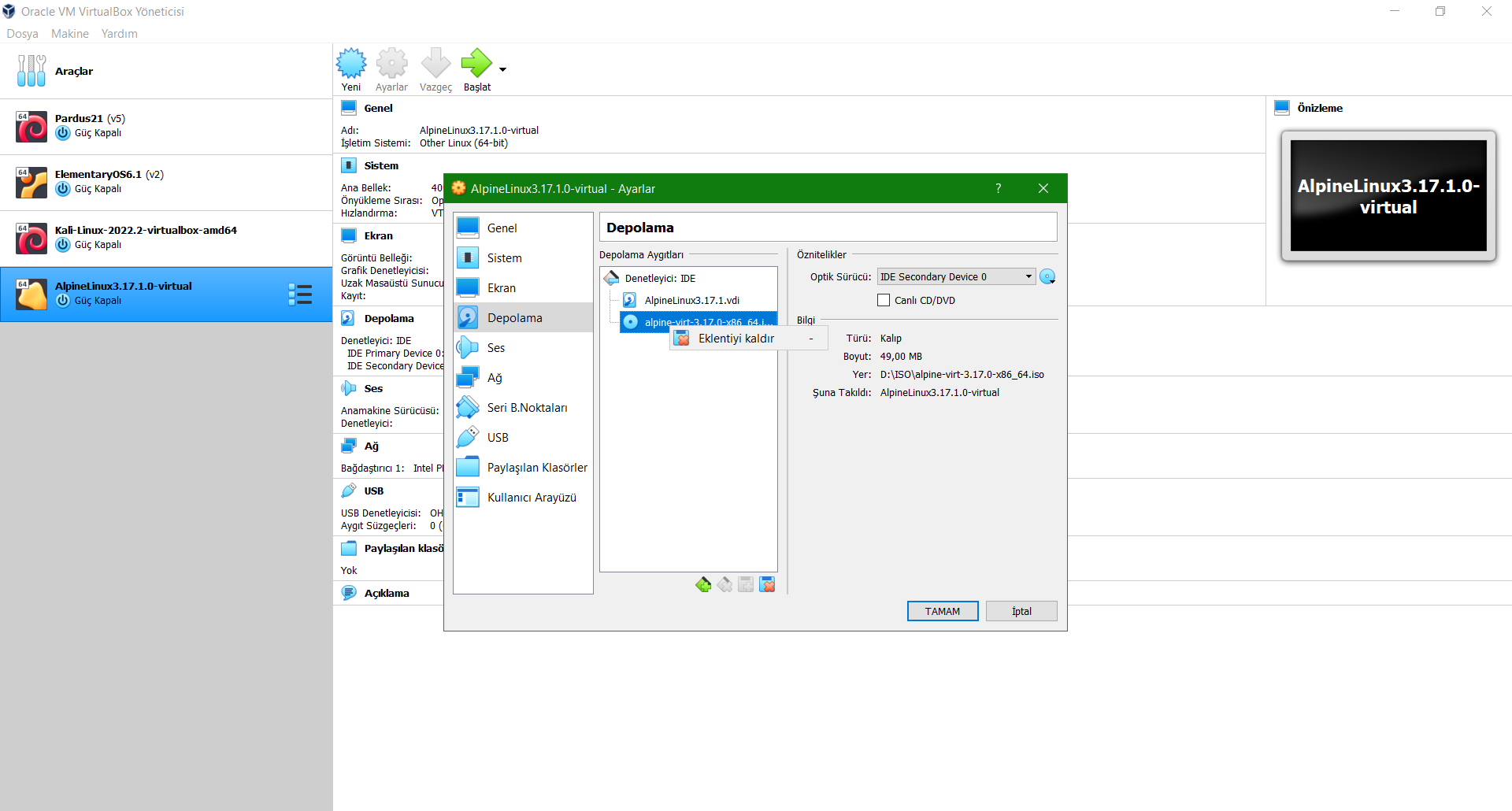Click the Ses section header in details

click(373, 389)
